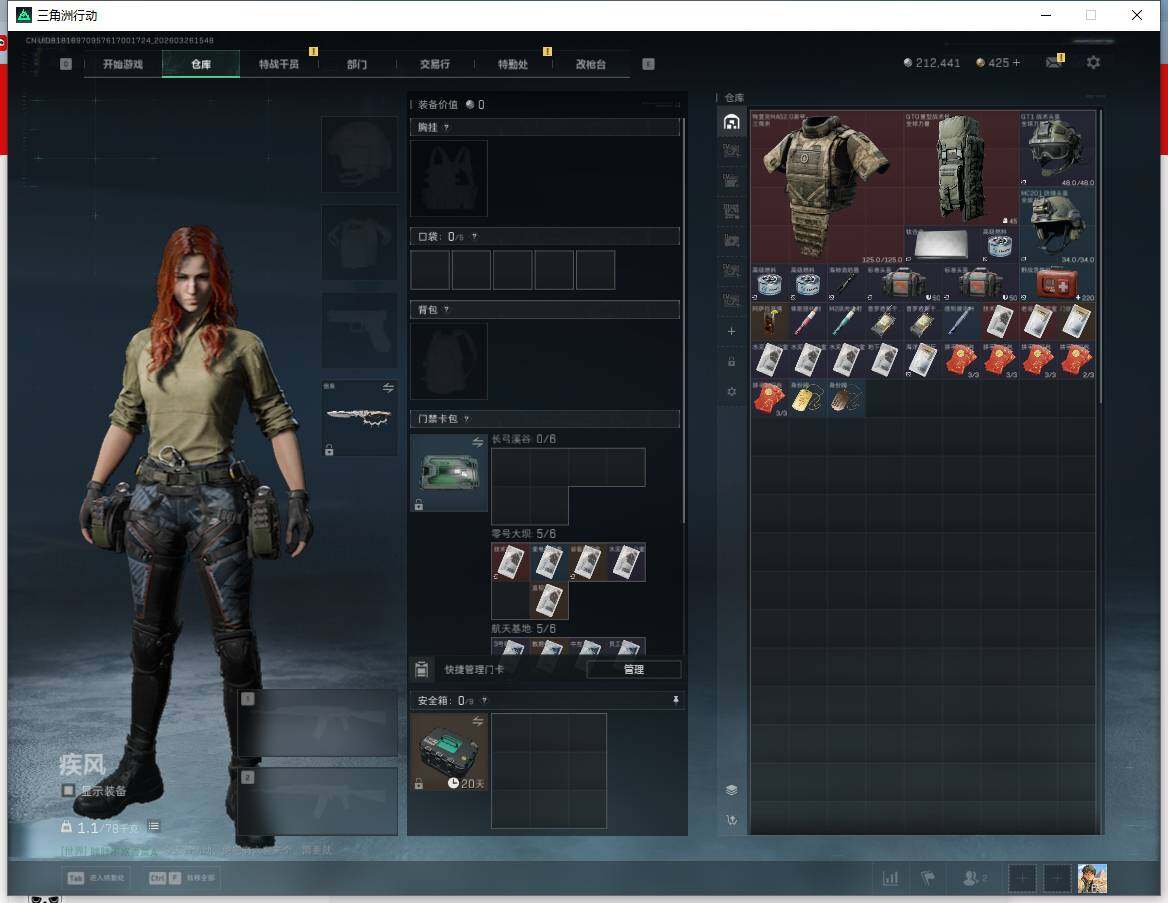1168x903 pixels.
Task: Open the settings gear in top bar
Action: (1093, 63)
